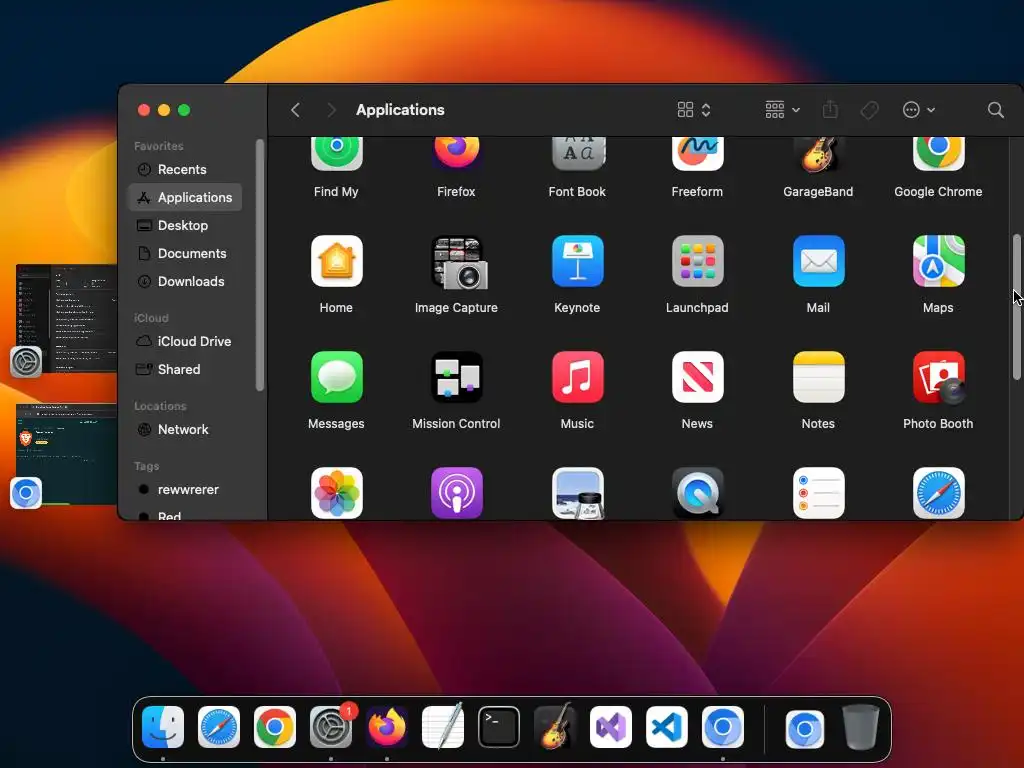This screenshot has width=1024, height=768.
Task: Open the Music app icon
Action: click(x=577, y=377)
